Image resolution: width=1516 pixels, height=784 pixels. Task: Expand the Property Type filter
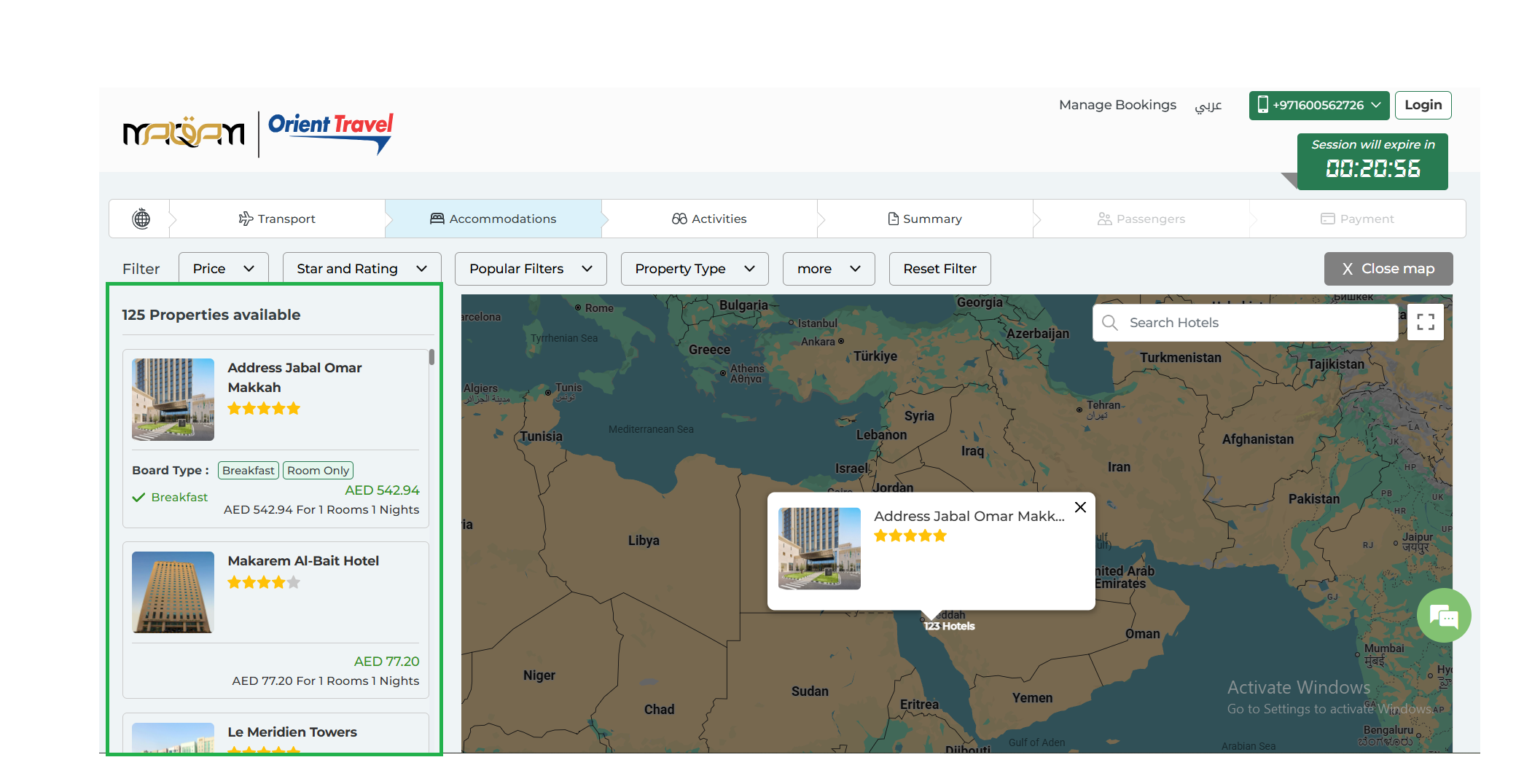tap(694, 269)
